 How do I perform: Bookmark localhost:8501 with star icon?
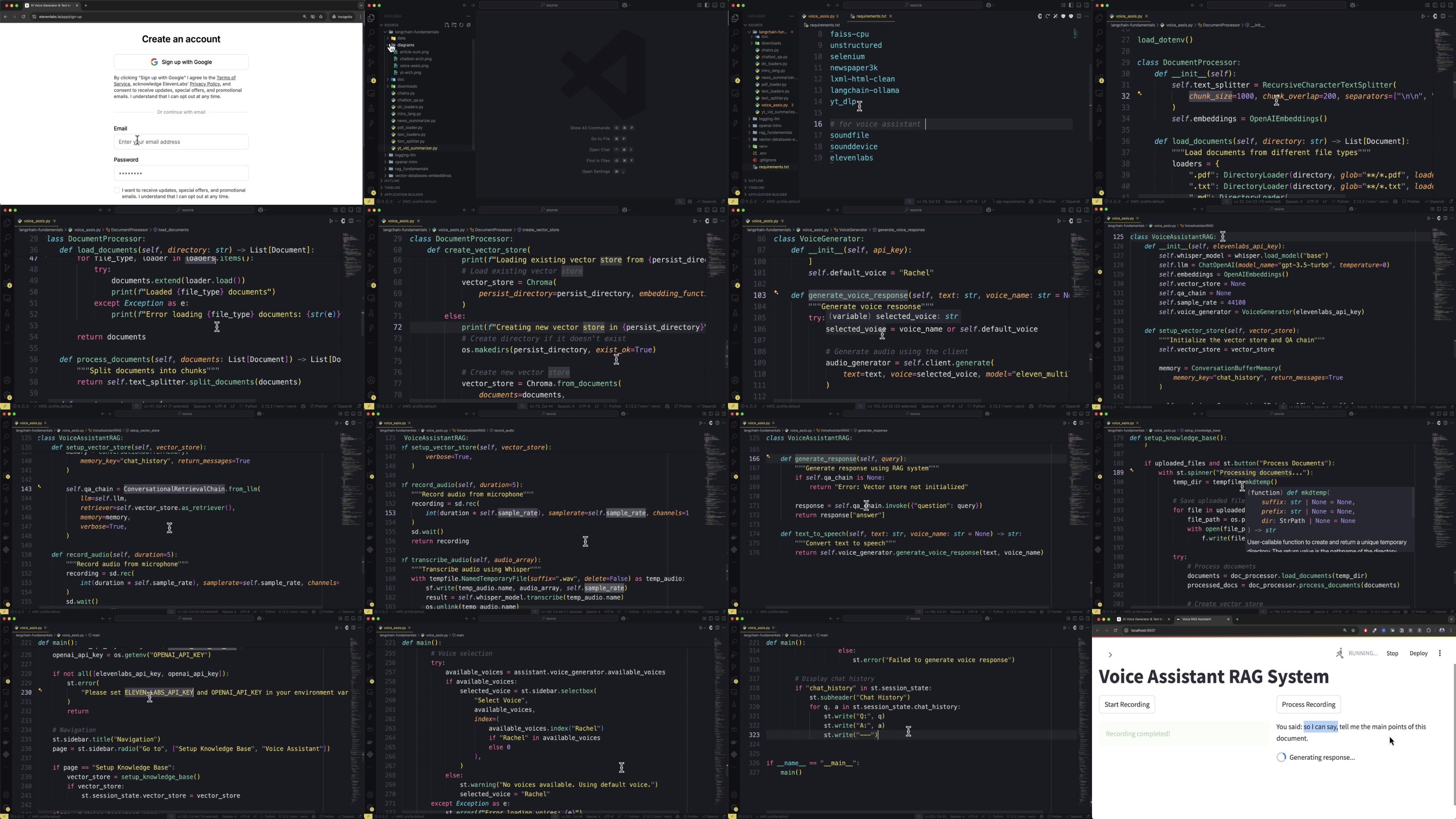pos(1353,630)
